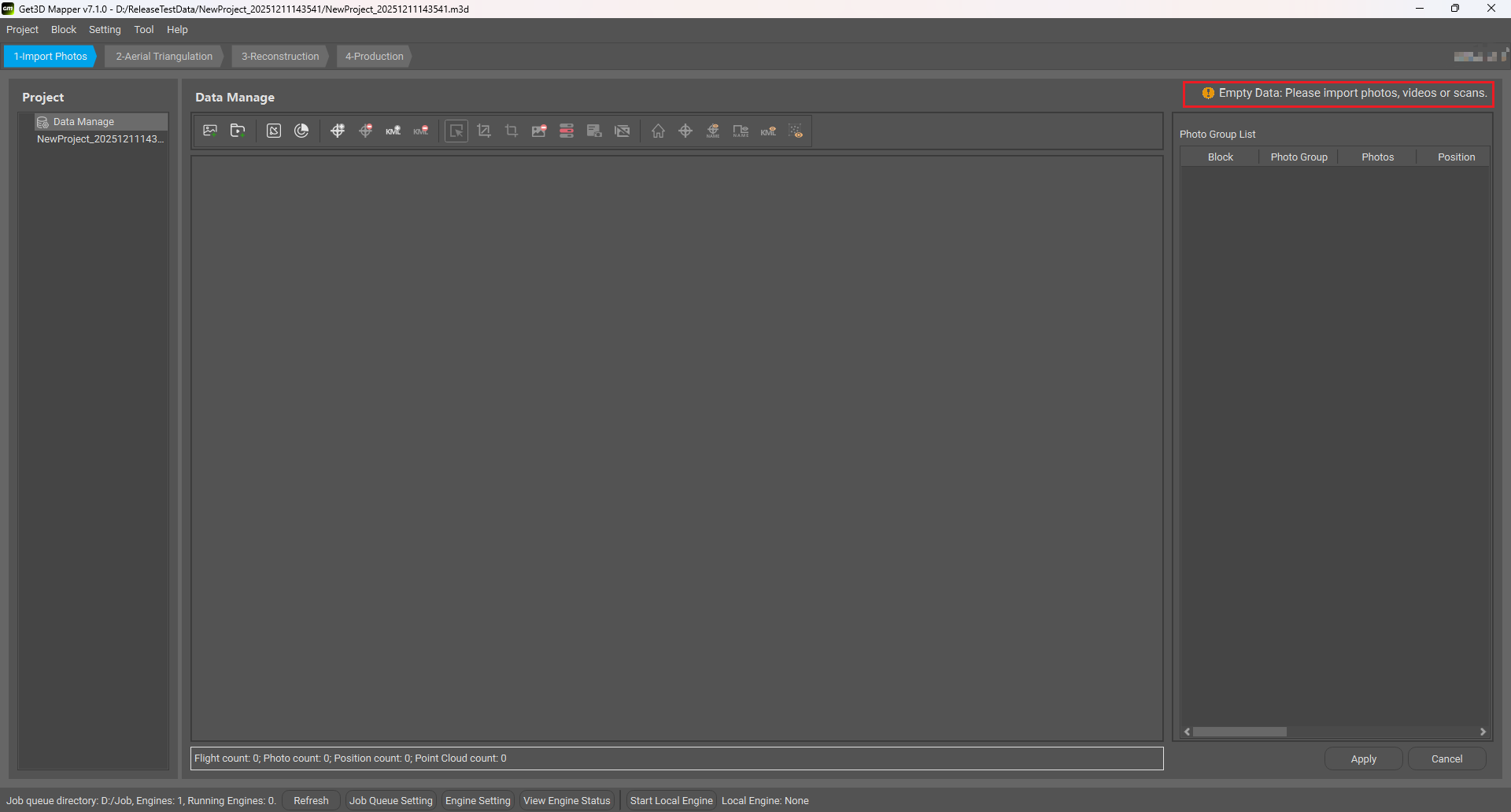Toggle KML visibility eye icon

point(768,131)
